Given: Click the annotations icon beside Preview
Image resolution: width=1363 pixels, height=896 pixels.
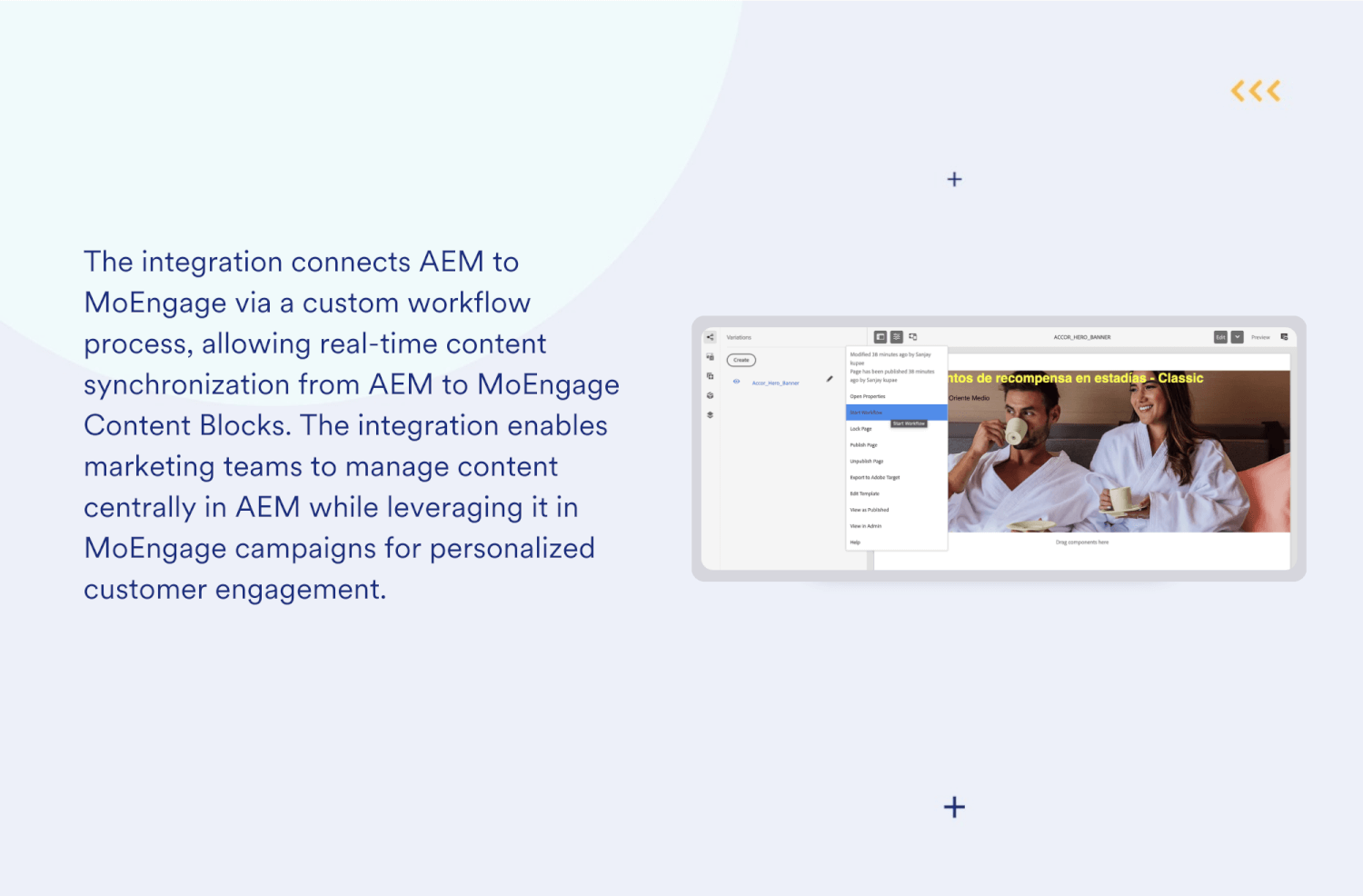Looking at the screenshot, I should 1285,336.
